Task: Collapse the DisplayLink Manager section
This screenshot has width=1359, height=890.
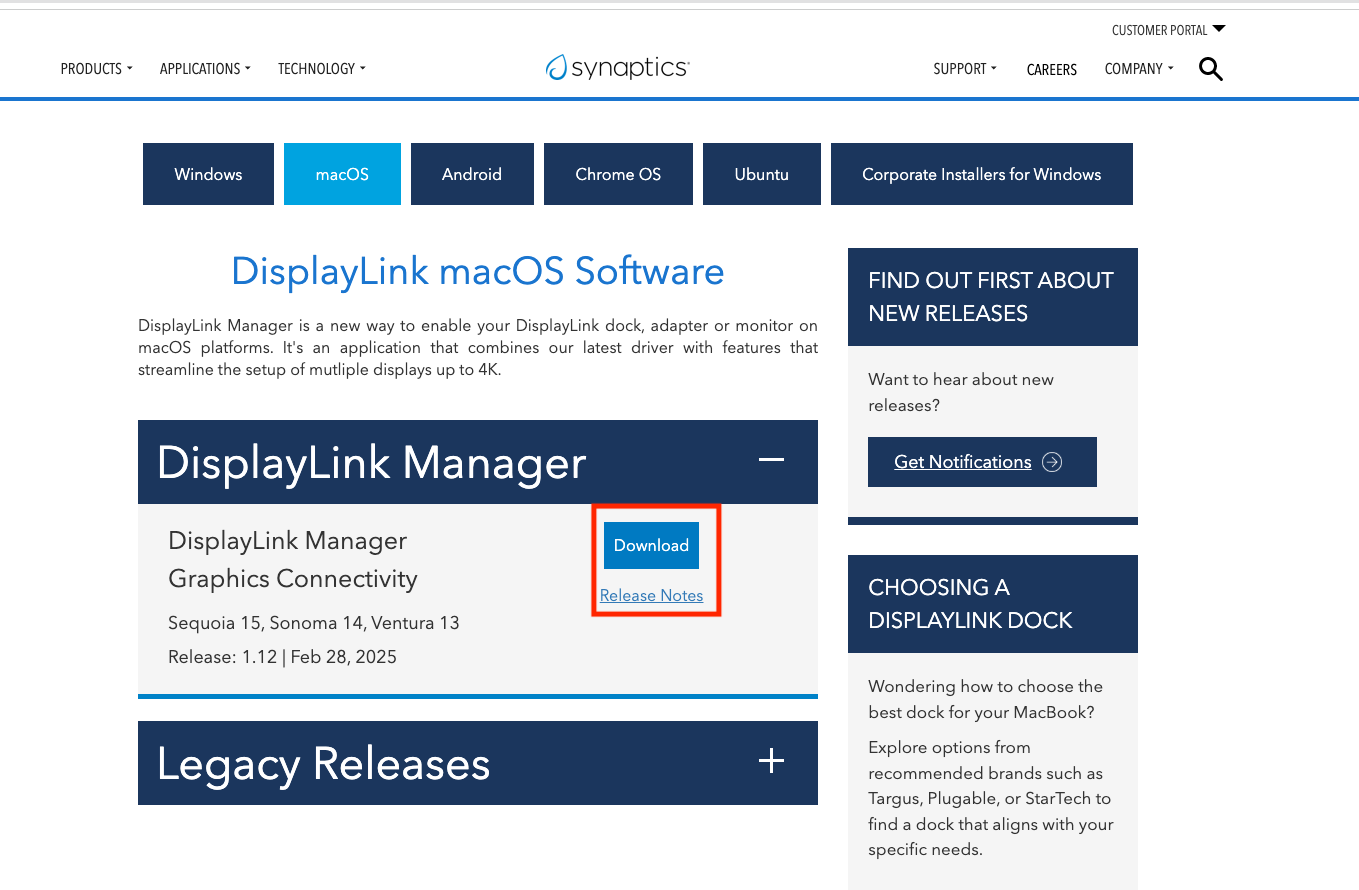Action: coord(771,460)
